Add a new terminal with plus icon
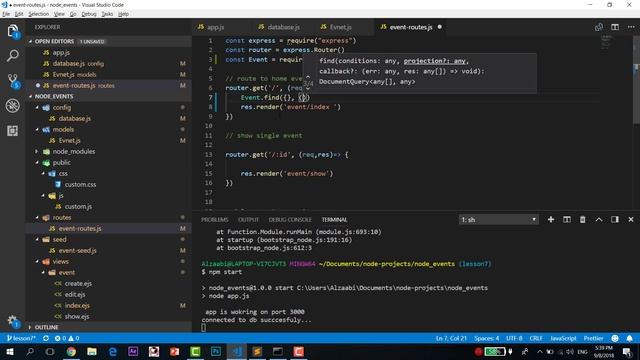Screen dimensions: 640x360 click(551, 220)
